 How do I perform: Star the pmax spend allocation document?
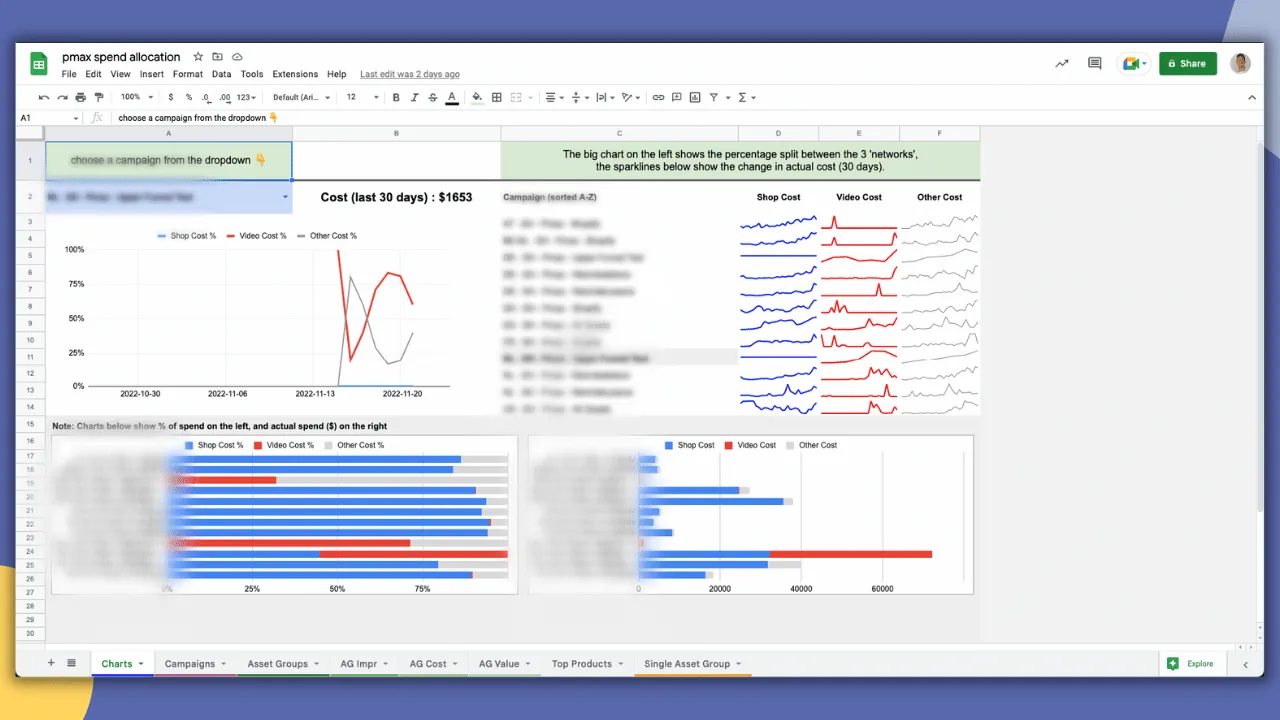[198, 57]
